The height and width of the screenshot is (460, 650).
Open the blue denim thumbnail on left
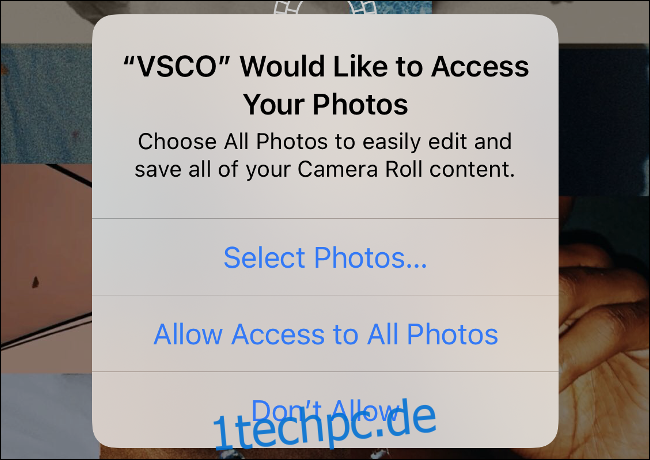(x=46, y=104)
